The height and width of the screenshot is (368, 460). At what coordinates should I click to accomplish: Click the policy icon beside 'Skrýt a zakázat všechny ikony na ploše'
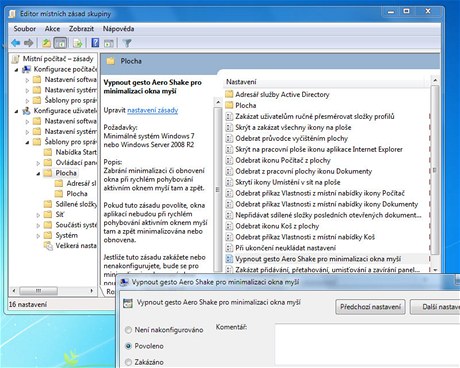coord(229,127)
